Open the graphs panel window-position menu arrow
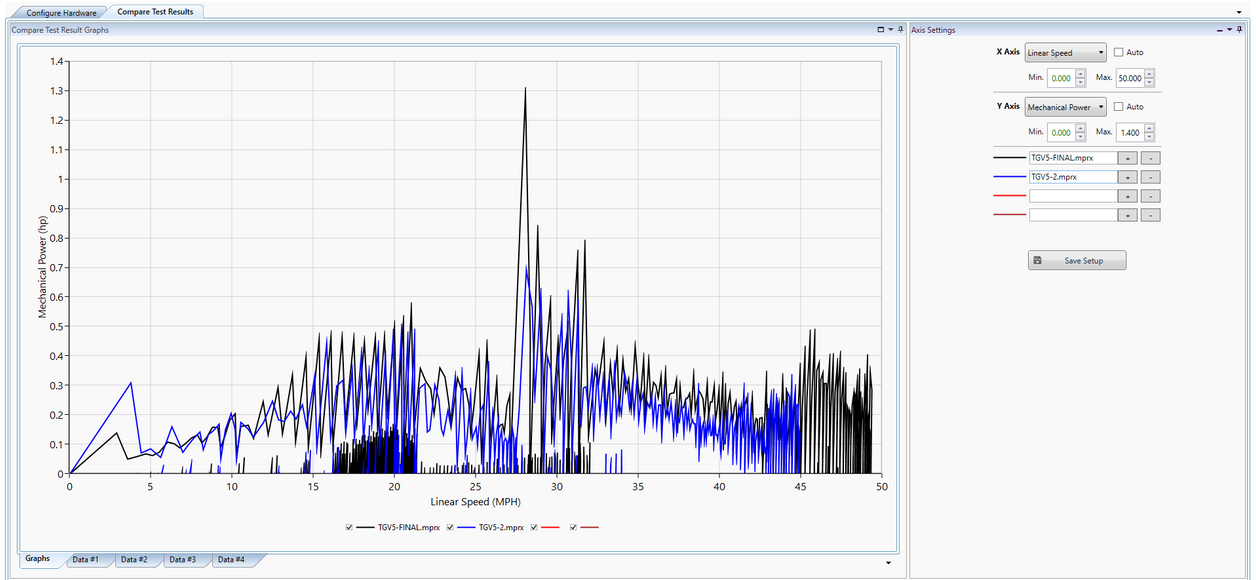The width and height of the screenshot is (1256, 580). 891,30
